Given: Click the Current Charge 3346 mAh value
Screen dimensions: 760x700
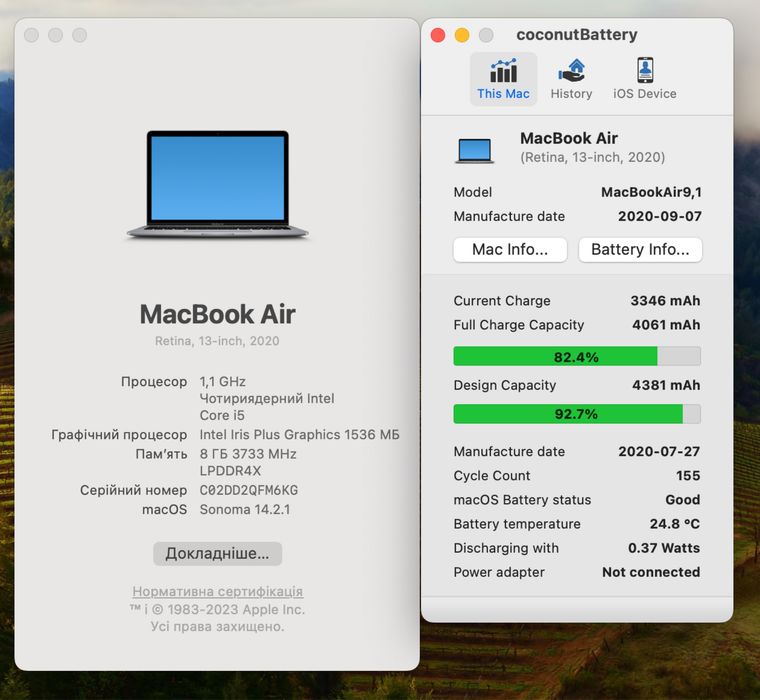Looking at the screenshot, I should pyautogui.click(x=665, y=301).
